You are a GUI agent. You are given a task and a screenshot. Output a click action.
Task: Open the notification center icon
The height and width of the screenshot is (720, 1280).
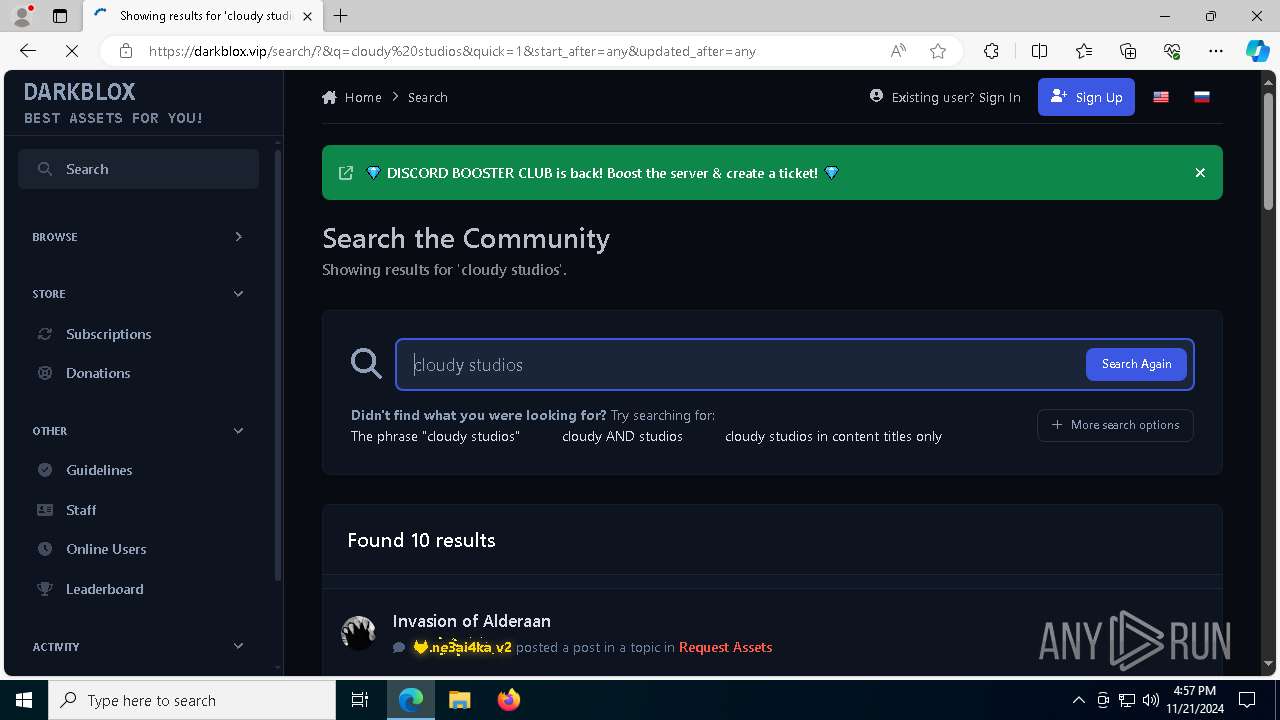tap(1247, 700)
